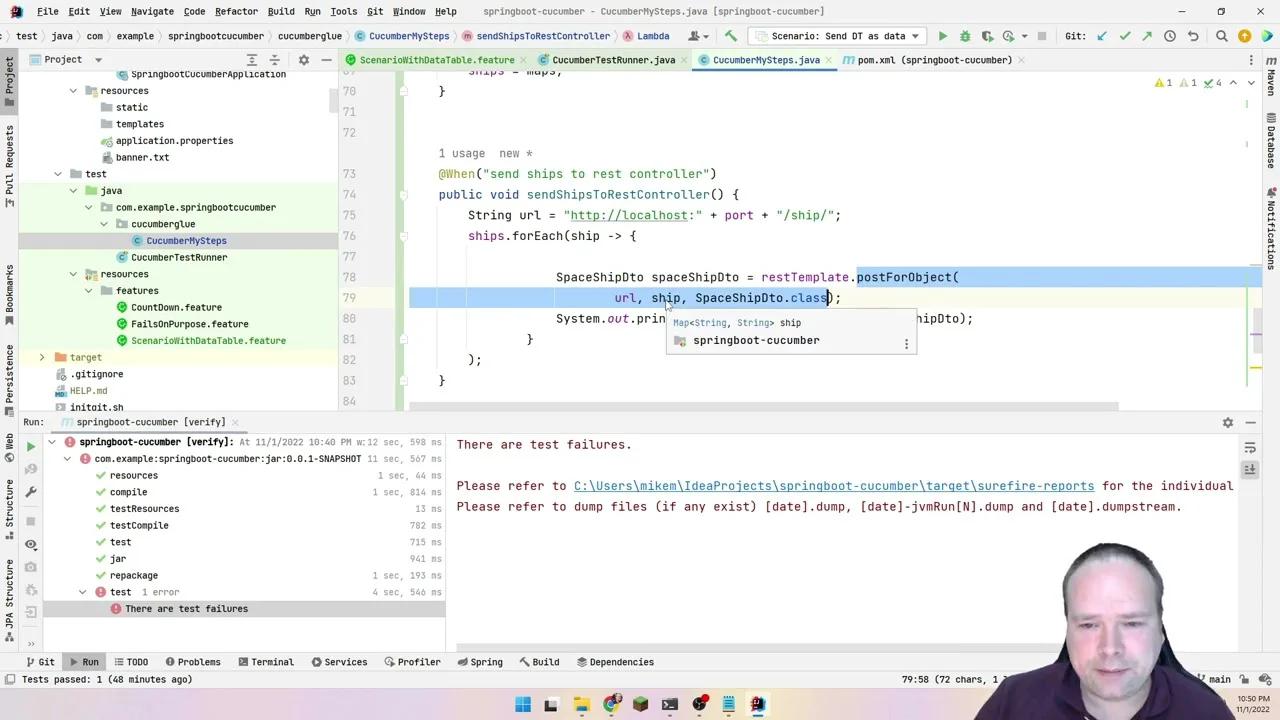This screenshot has height=720, width=1280.
Task: Start a debug session with the bug icon
Action: point(964,36)
